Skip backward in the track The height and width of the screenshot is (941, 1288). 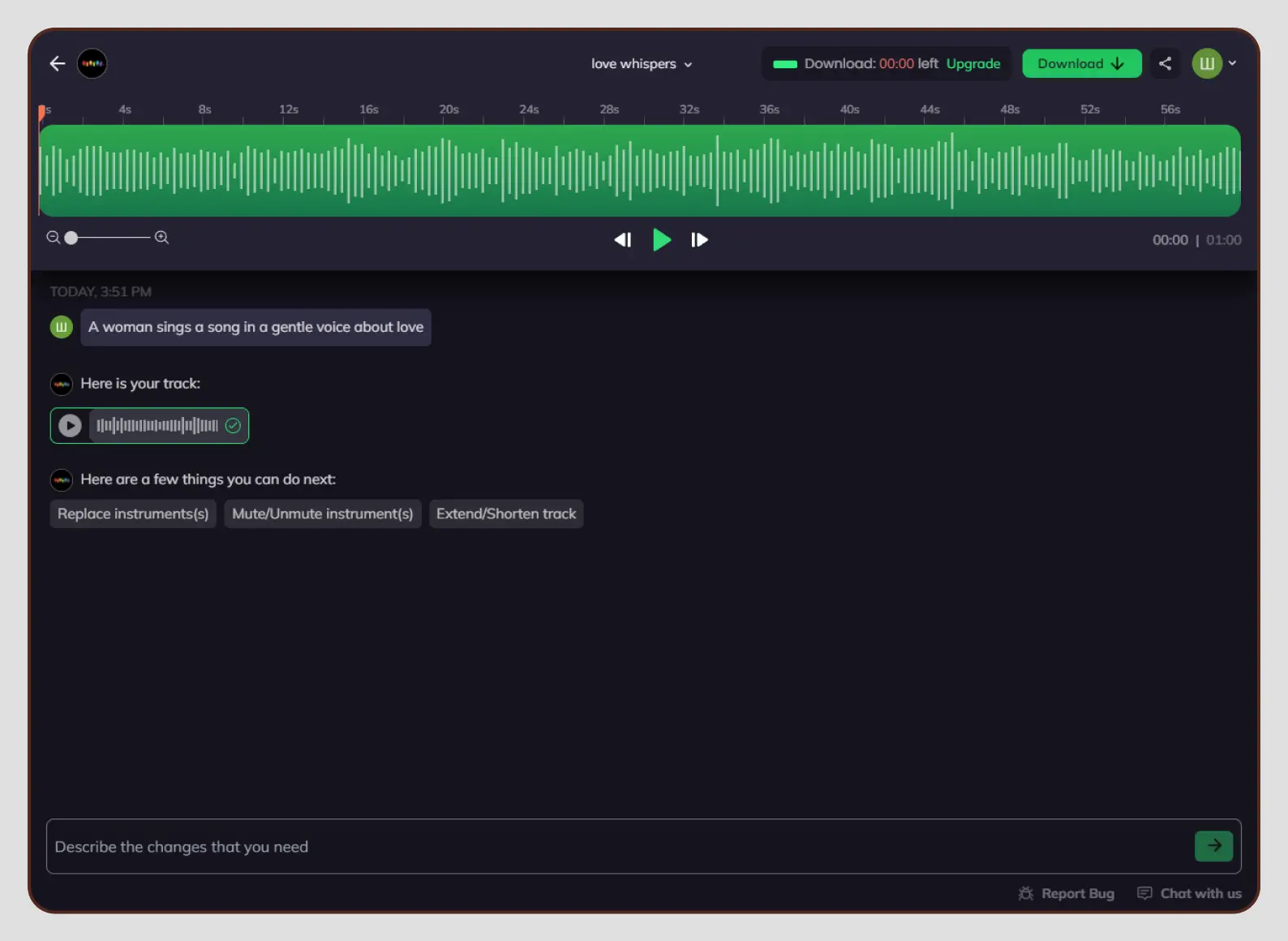pos(622,239)
